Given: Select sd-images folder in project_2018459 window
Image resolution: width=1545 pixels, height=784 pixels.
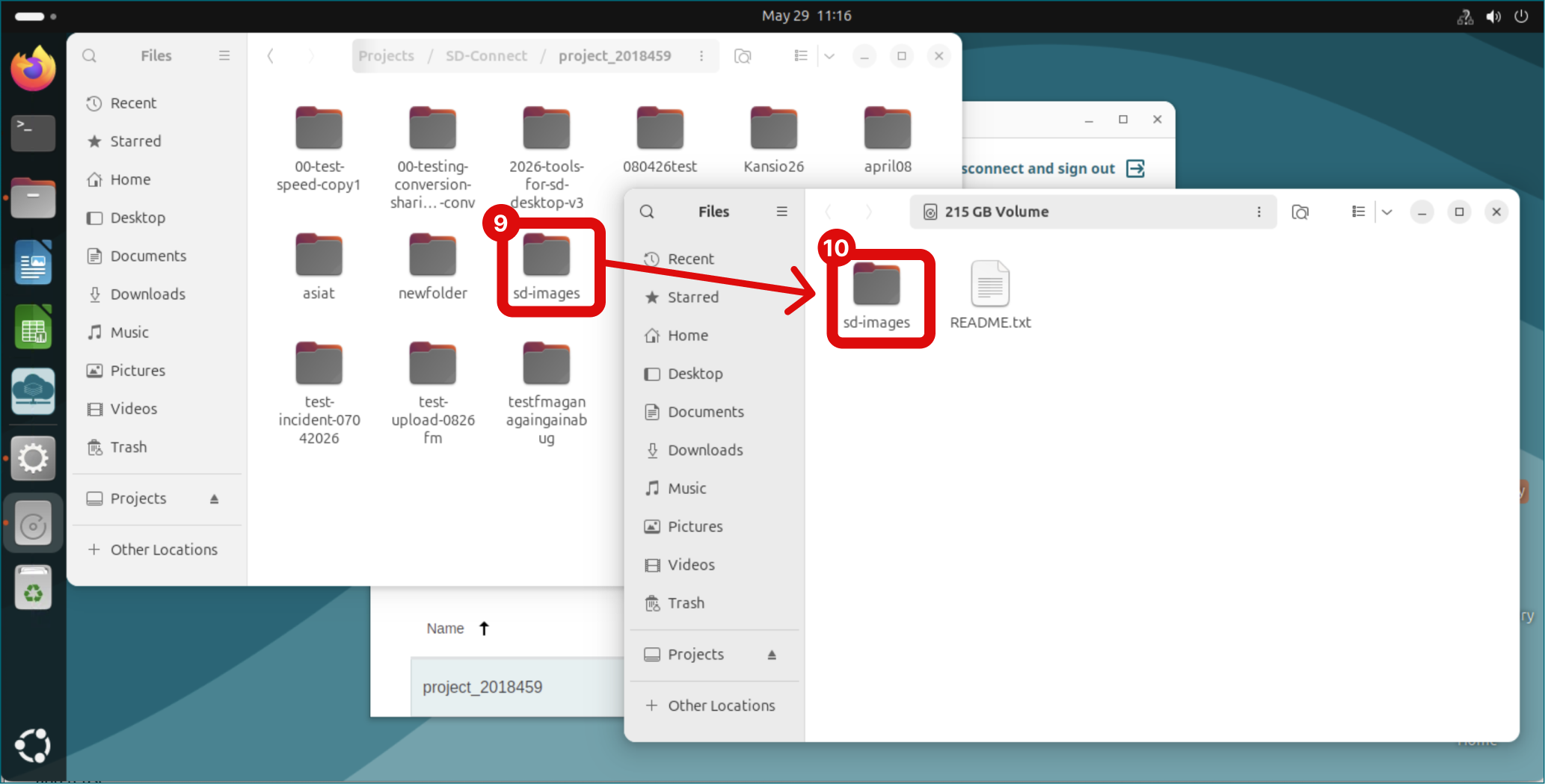Looking at the screenshot, I should click(x=547, y=267).
